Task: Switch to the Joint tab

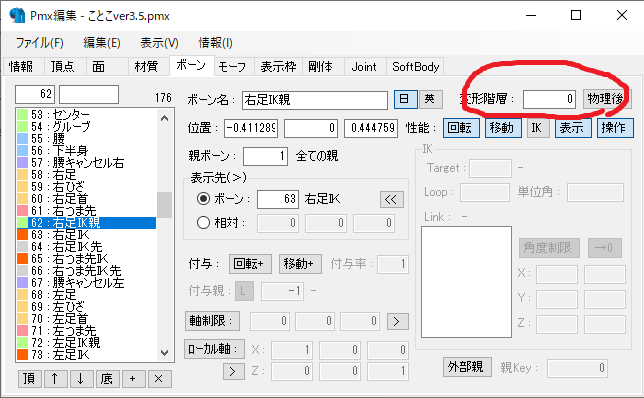Action: click(364, 67)
